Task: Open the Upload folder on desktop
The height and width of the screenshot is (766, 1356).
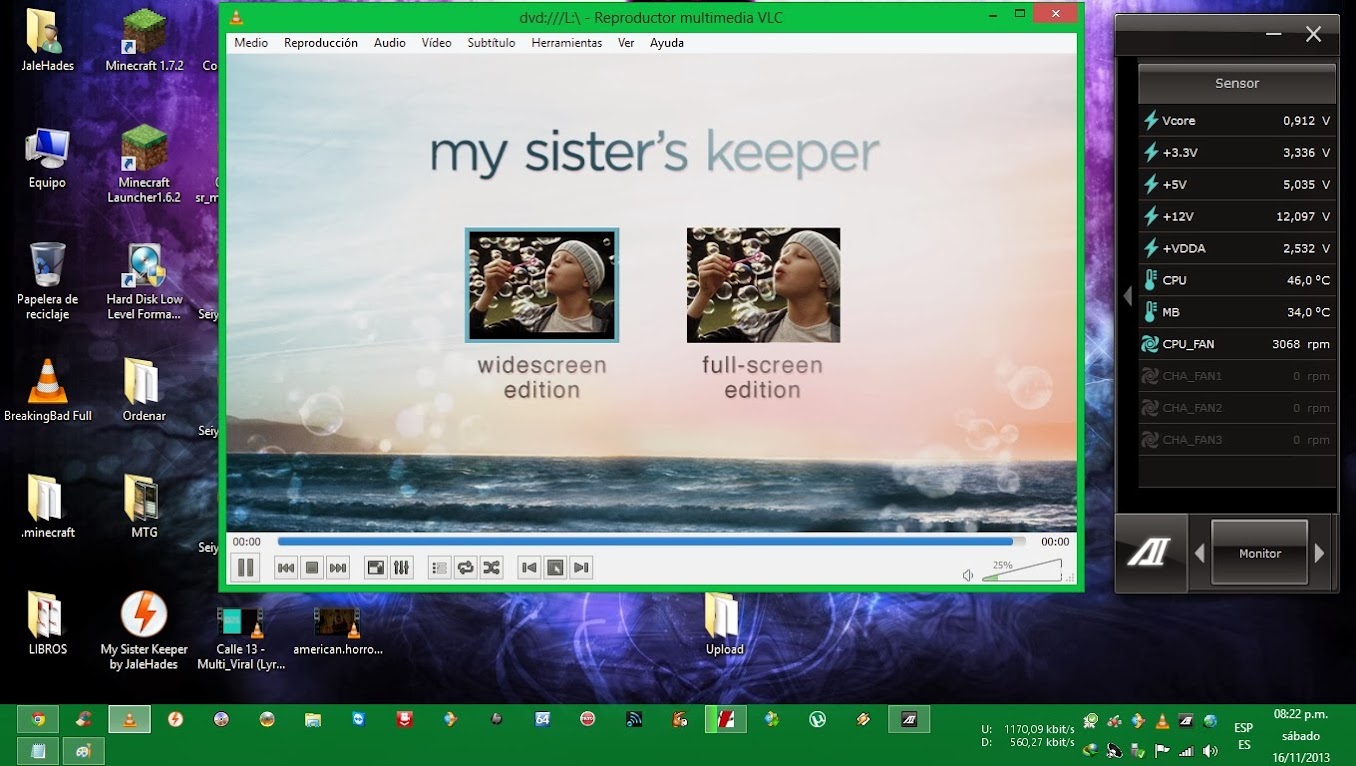Action: pos(724,623)
